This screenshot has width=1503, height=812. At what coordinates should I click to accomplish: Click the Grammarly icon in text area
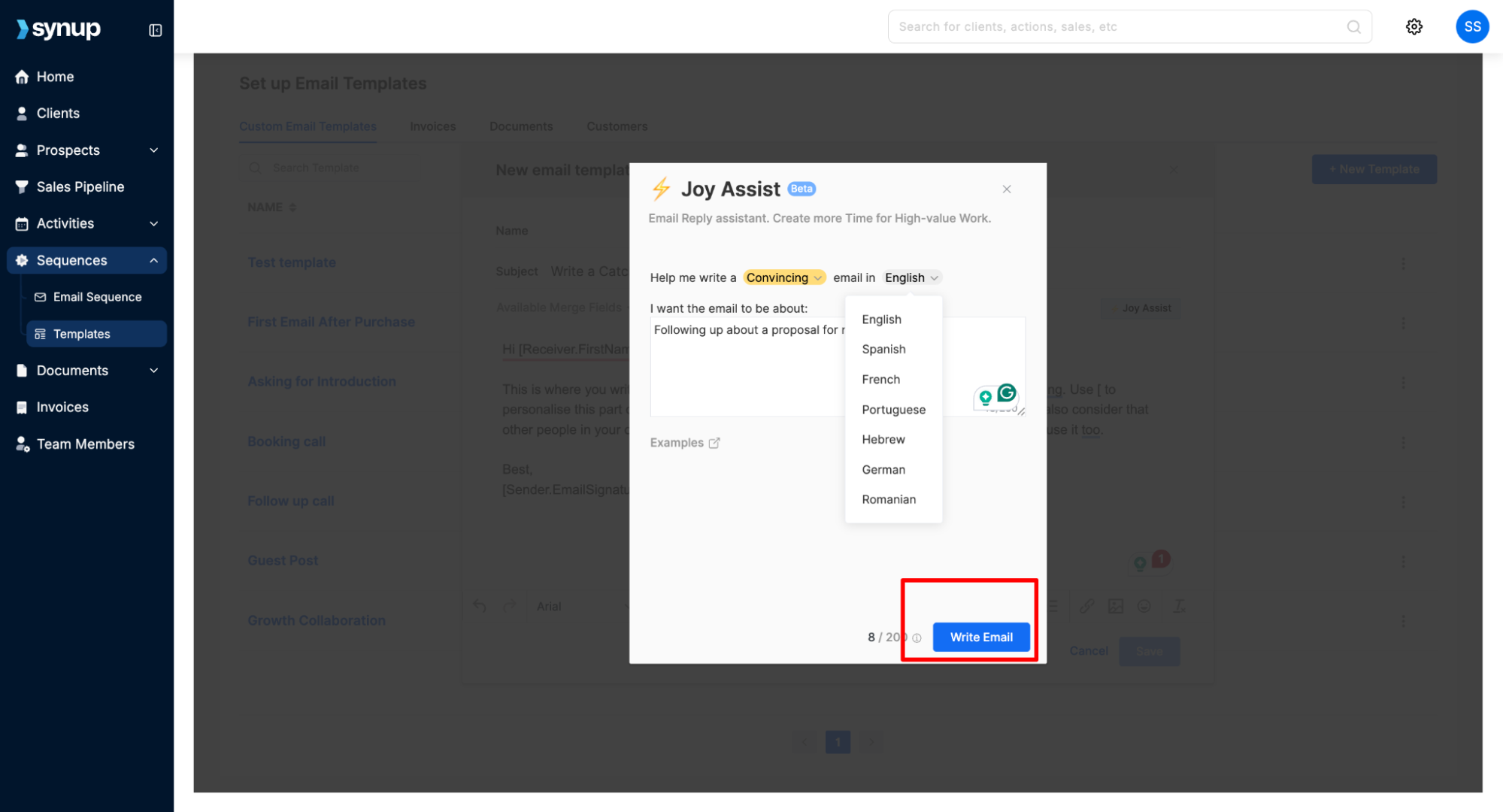tap(1006, 392)
